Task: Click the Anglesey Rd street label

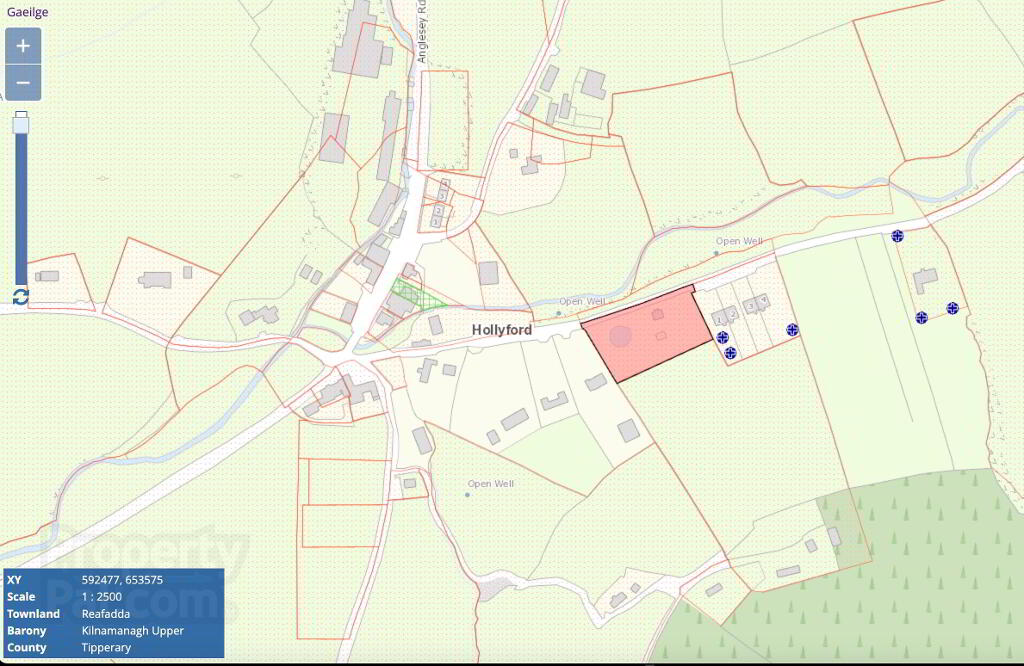Action: tap(422, 31)
